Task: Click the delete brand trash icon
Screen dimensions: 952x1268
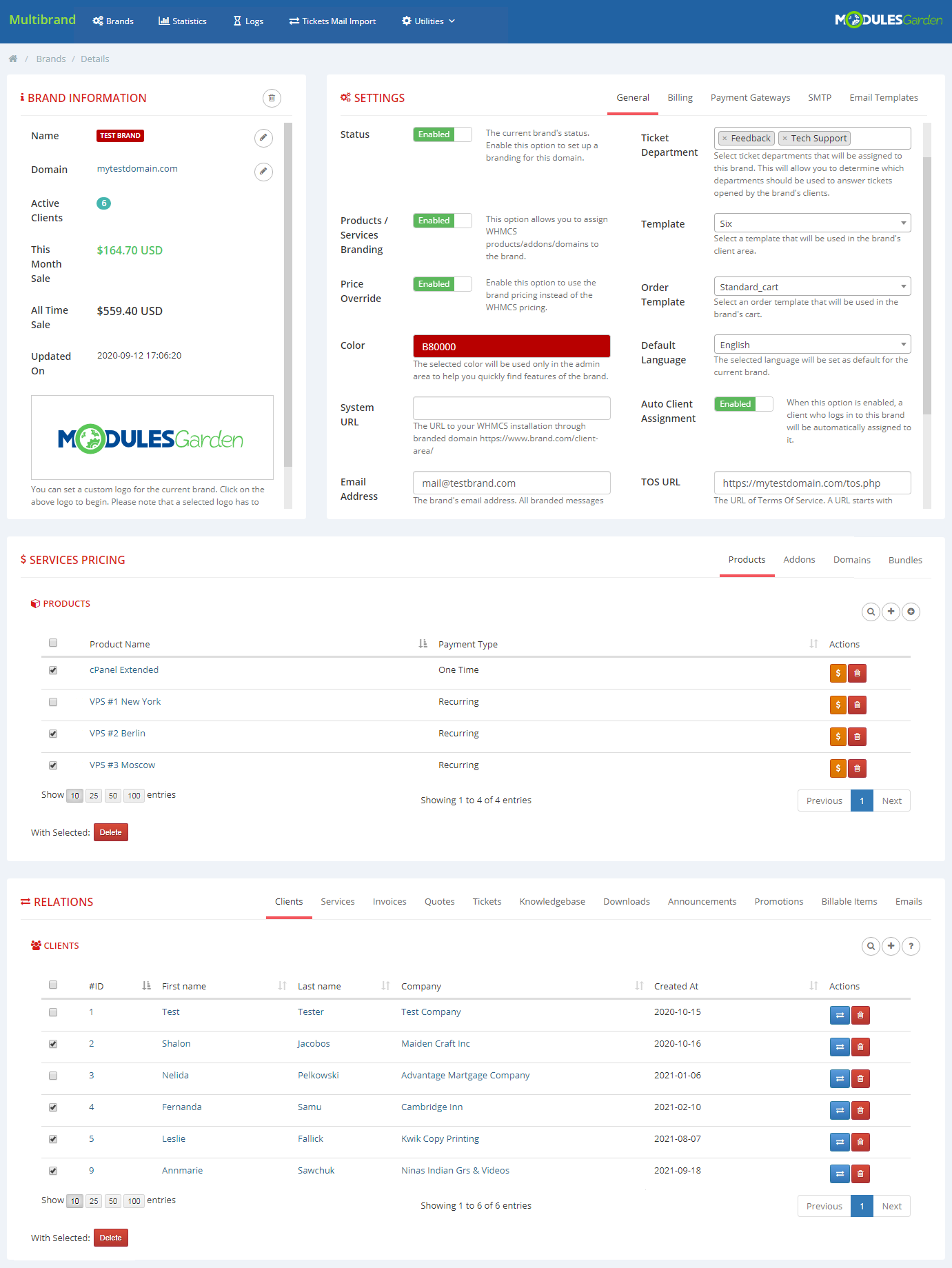Action: click(x=272, y=98)
